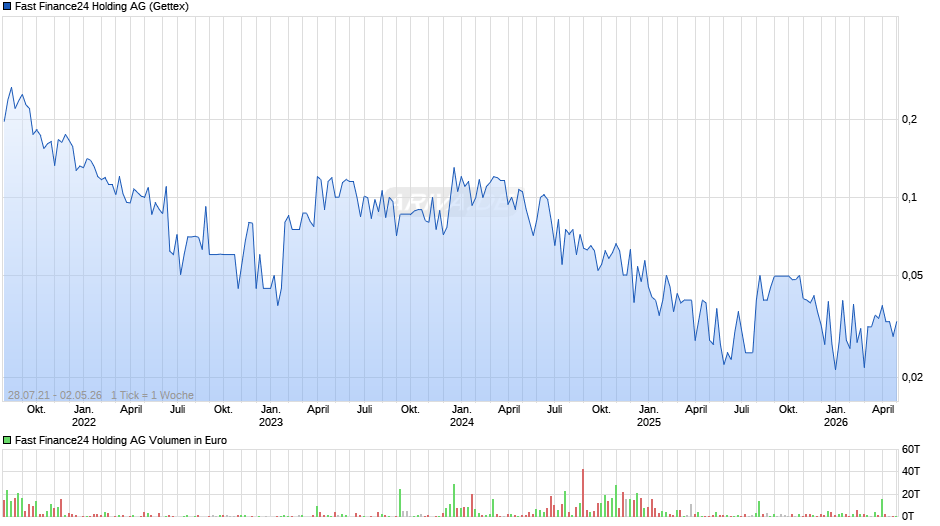Click the 60T volume axis label
Image resolution: width=940 pixels, height=526 pixels.
pyautogui.click(x=911, y=449)
